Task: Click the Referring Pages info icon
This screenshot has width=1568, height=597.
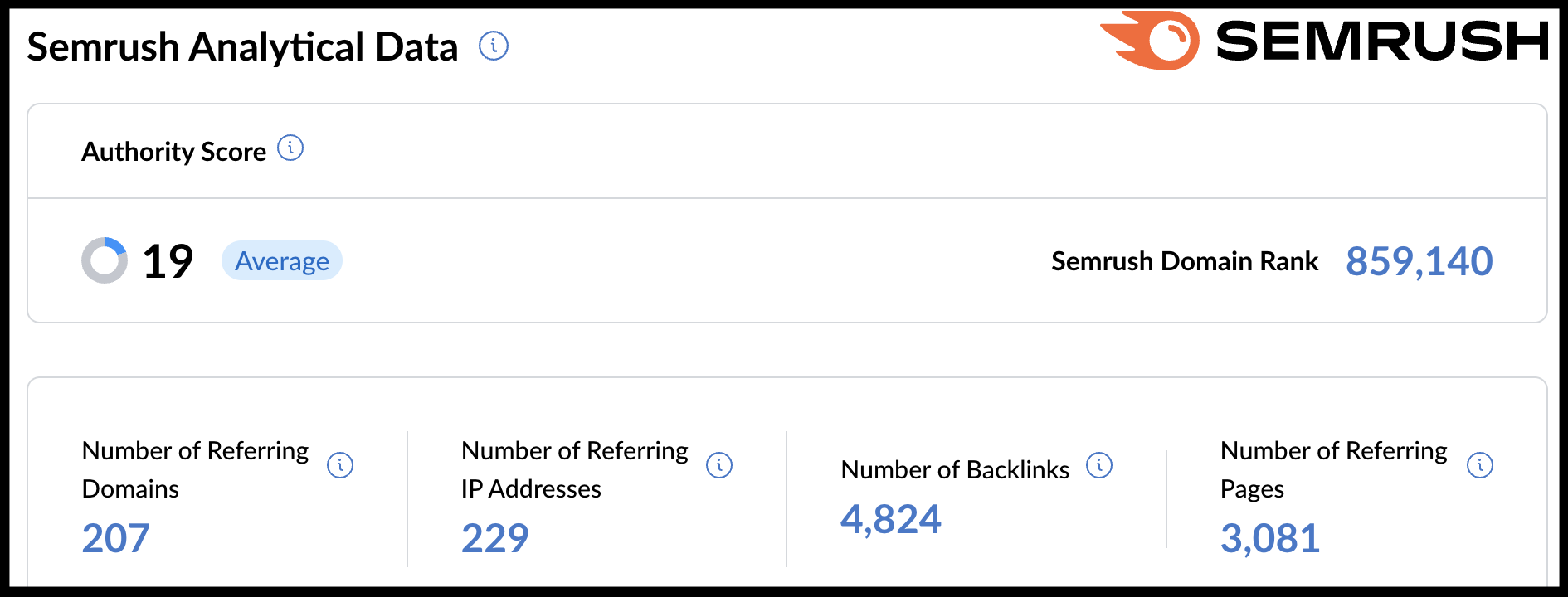Action: coord(1481,465)
